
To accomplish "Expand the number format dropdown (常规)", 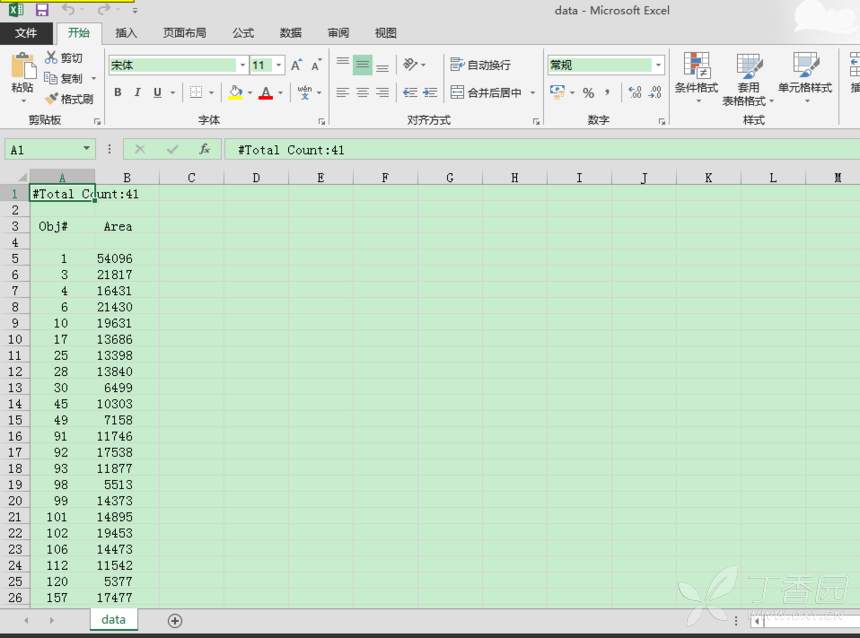I will [658, 65].
